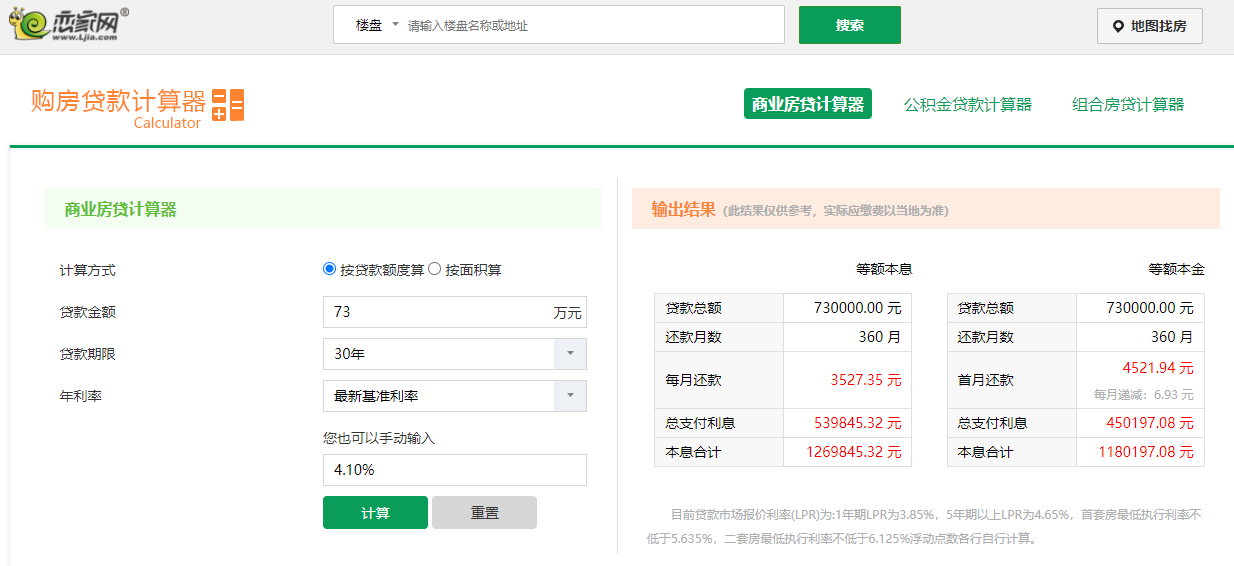1234x566 pixels.
Task: Switch to 组合房贷计算器 tab
Action: click(x=1128, y=104)
